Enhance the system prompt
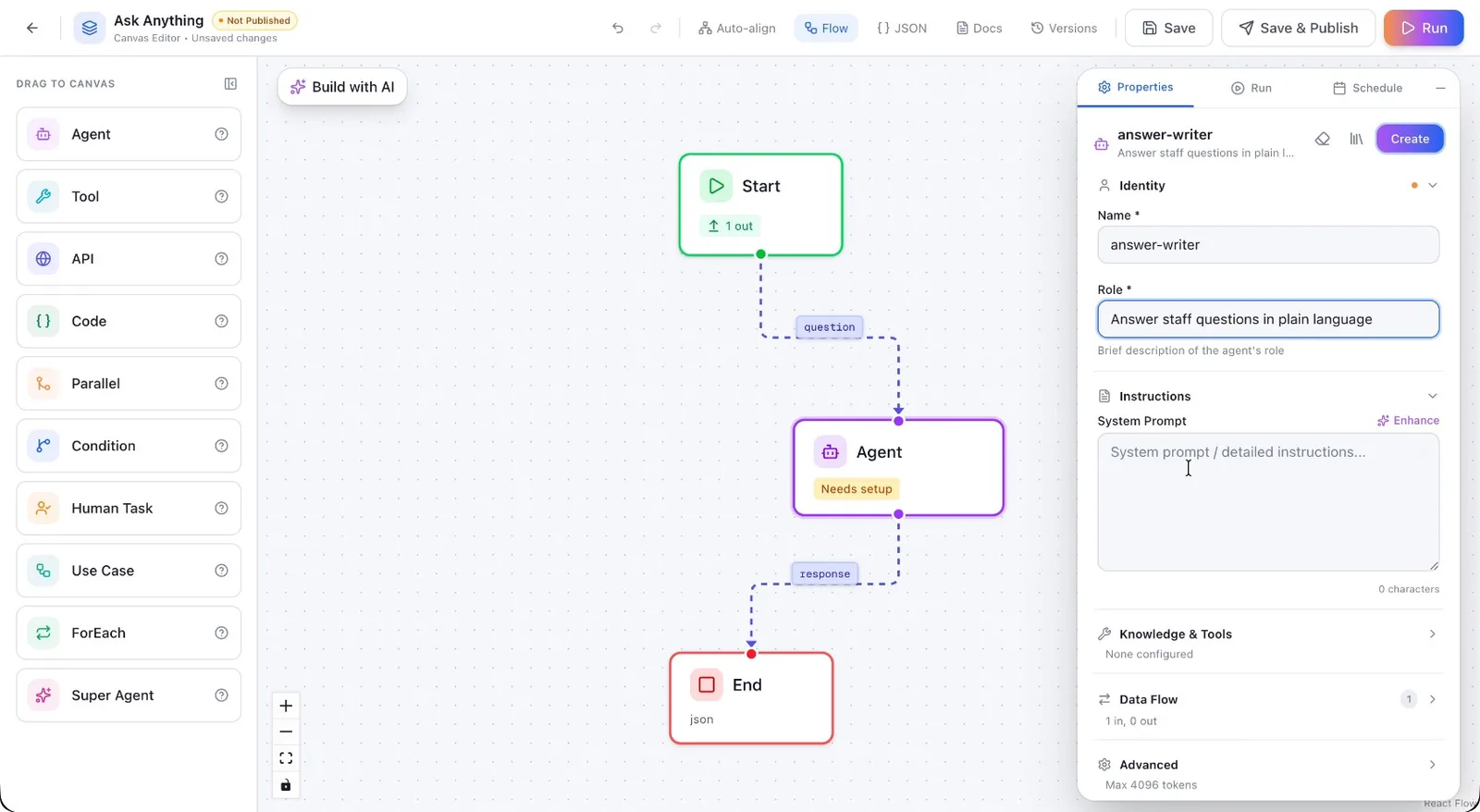The height and width of the screenshot is (812, 1480). click(x=1408, y=420)
